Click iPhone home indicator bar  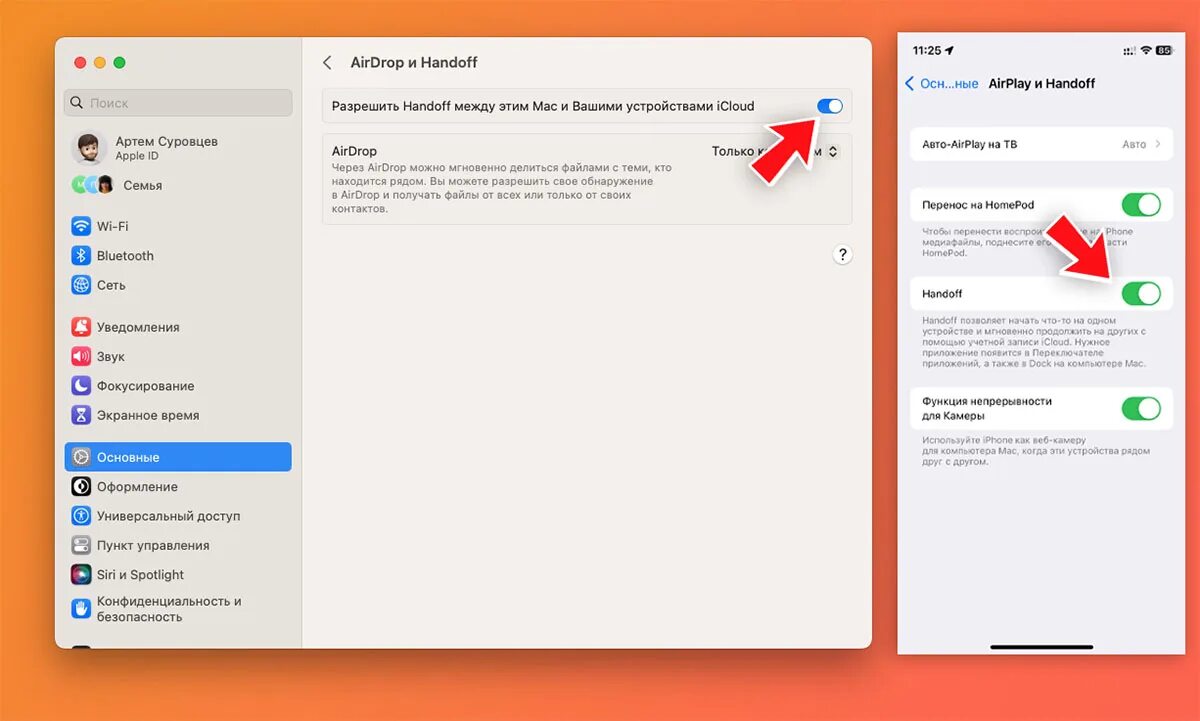(x=1041, y=646)
